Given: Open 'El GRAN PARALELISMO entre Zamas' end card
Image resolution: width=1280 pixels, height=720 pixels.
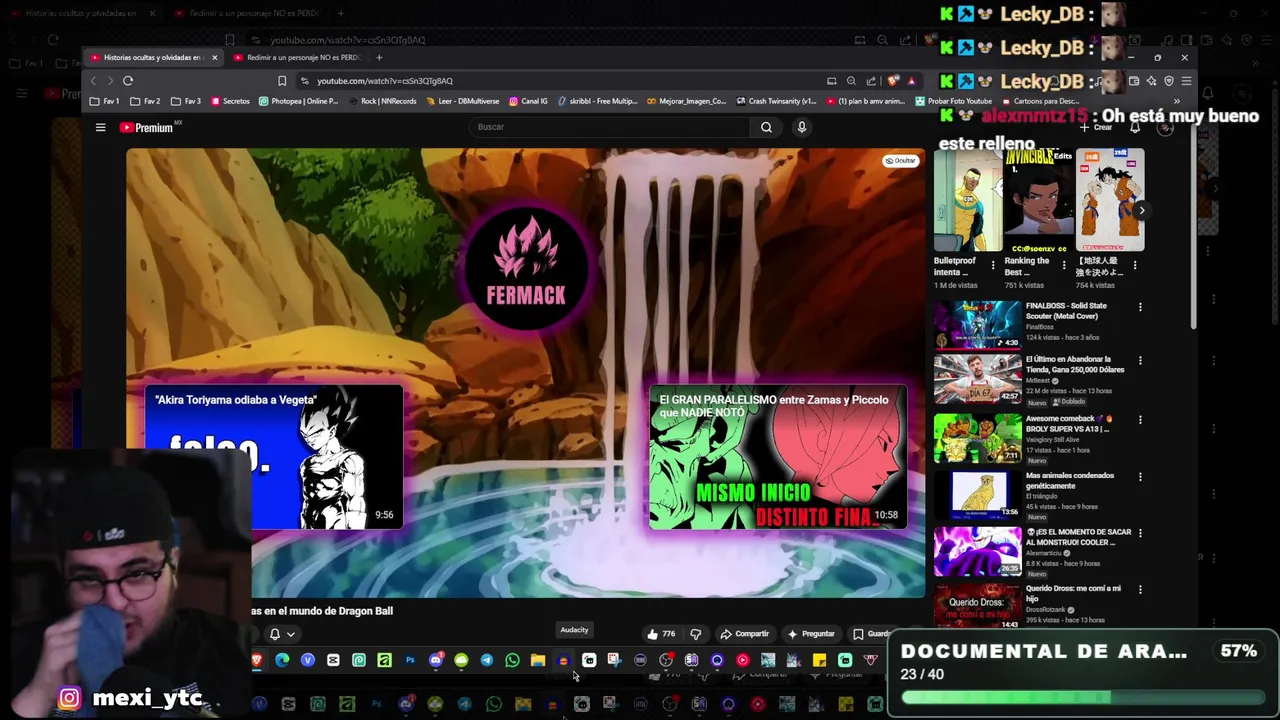Looking at the screenshot, I should point(778,458).
